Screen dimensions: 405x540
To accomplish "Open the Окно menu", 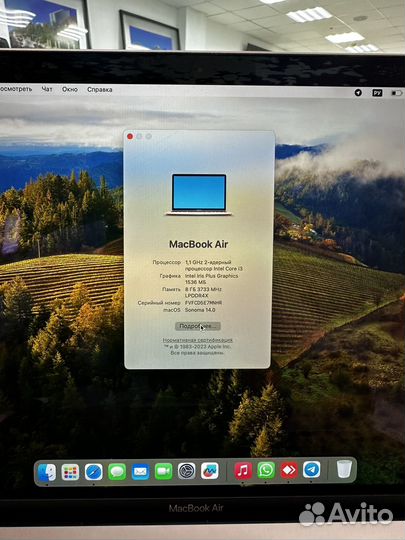I will [x=70, y=89].
